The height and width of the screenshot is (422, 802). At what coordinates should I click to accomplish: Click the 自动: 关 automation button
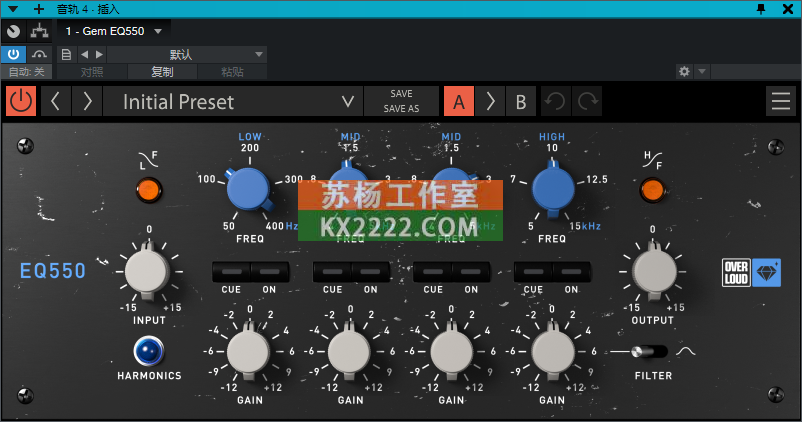pyautogui.click(x=26, y=72)
